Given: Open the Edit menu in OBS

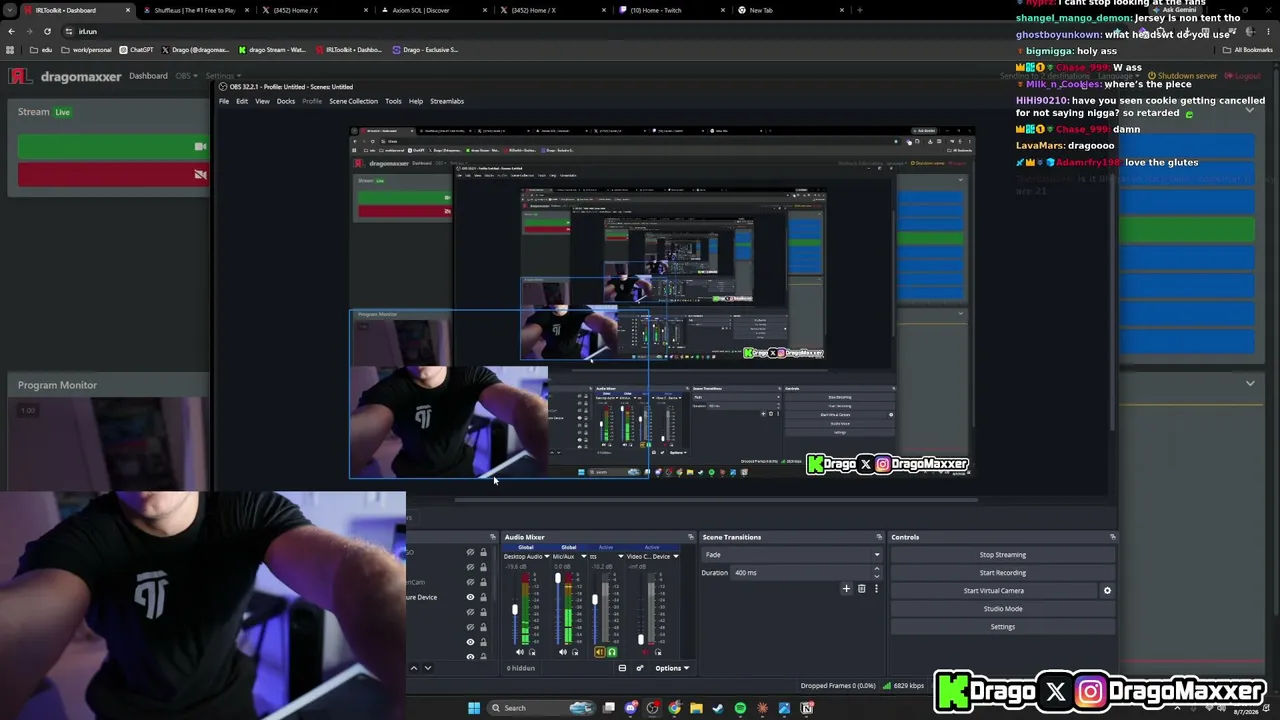Looking at the screenshot, I should point(242,101).
